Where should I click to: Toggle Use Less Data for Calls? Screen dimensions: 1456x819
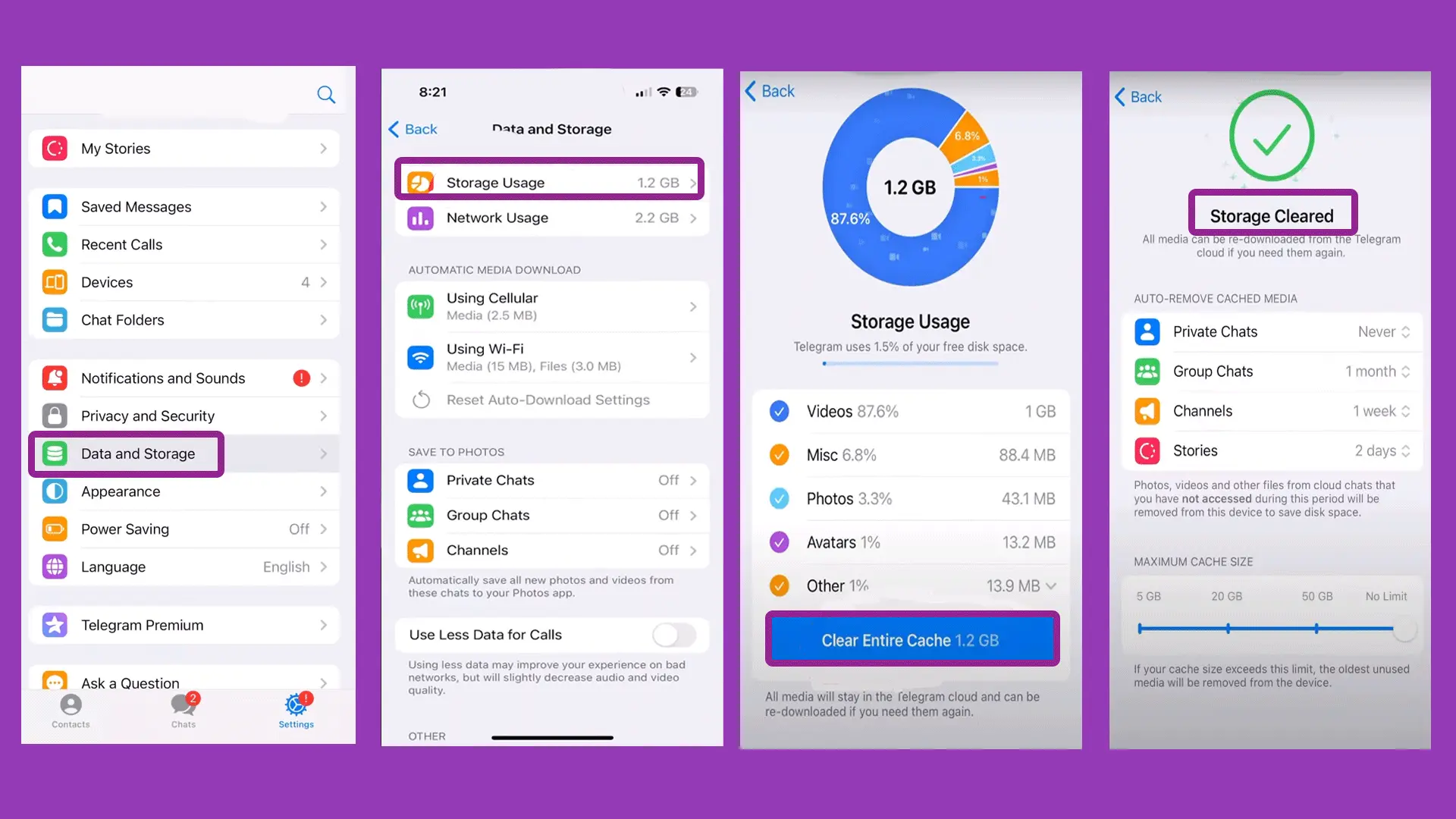tap(674, 634)
